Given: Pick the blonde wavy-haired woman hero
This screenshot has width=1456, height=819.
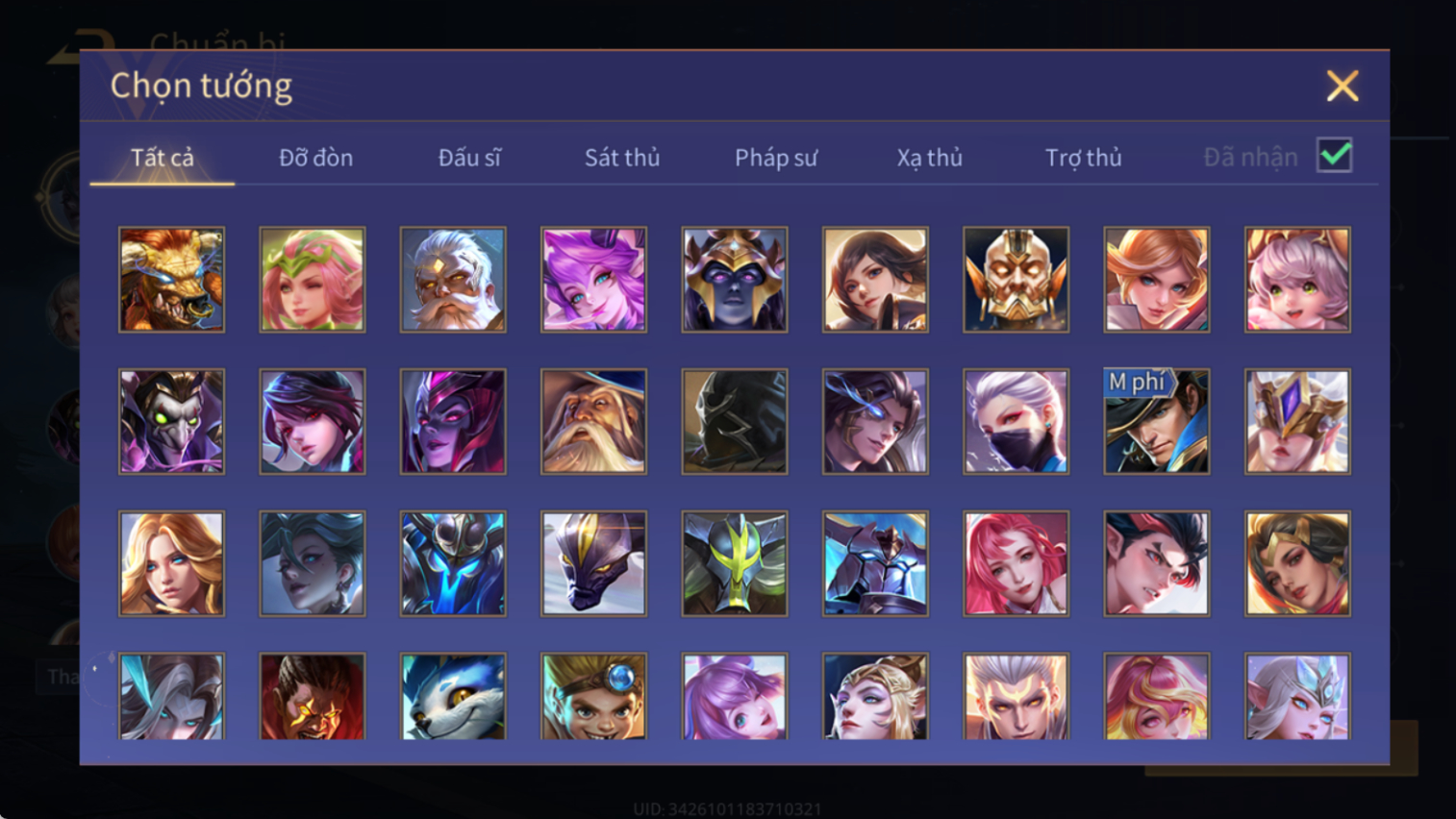Looking at the screenshot, I should pos(171,563).
